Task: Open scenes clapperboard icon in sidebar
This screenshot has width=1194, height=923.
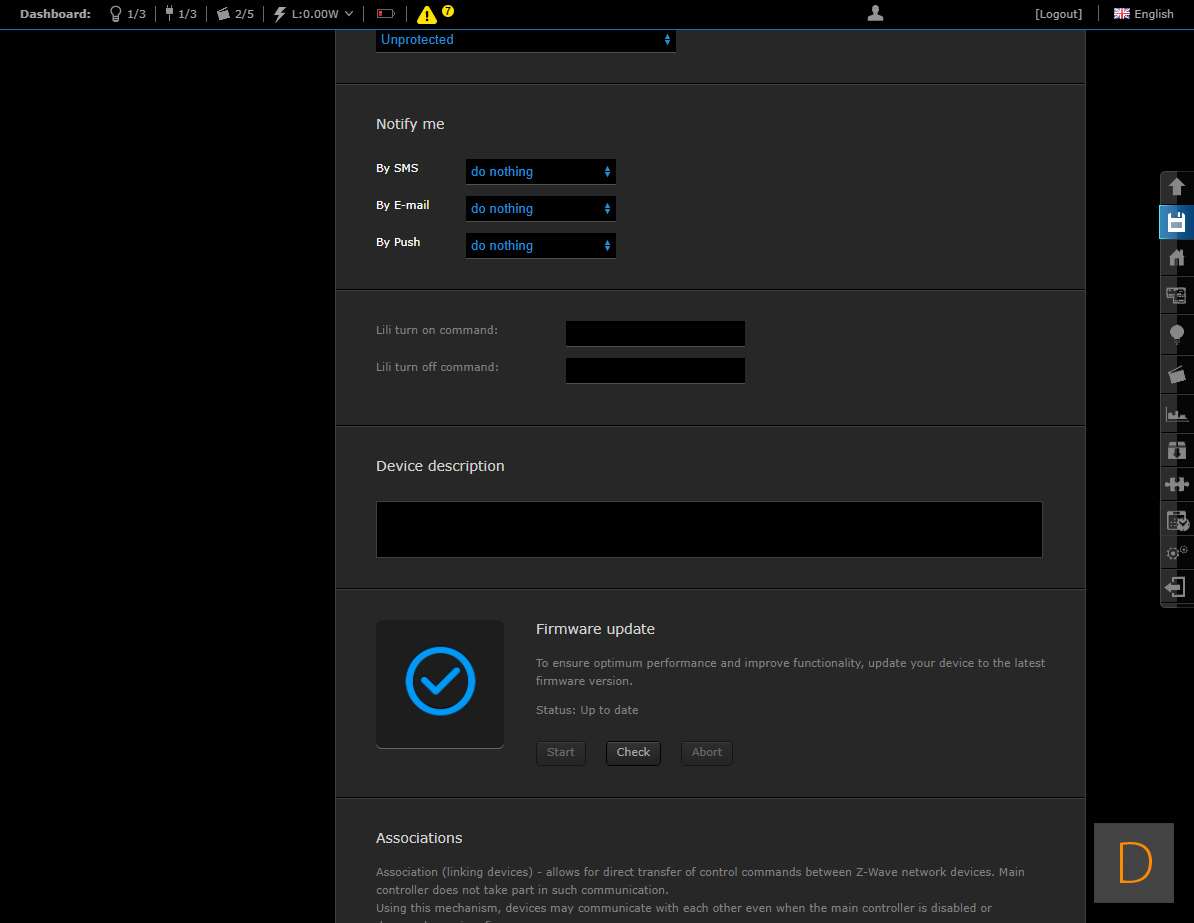Action: pos(1176,375)
